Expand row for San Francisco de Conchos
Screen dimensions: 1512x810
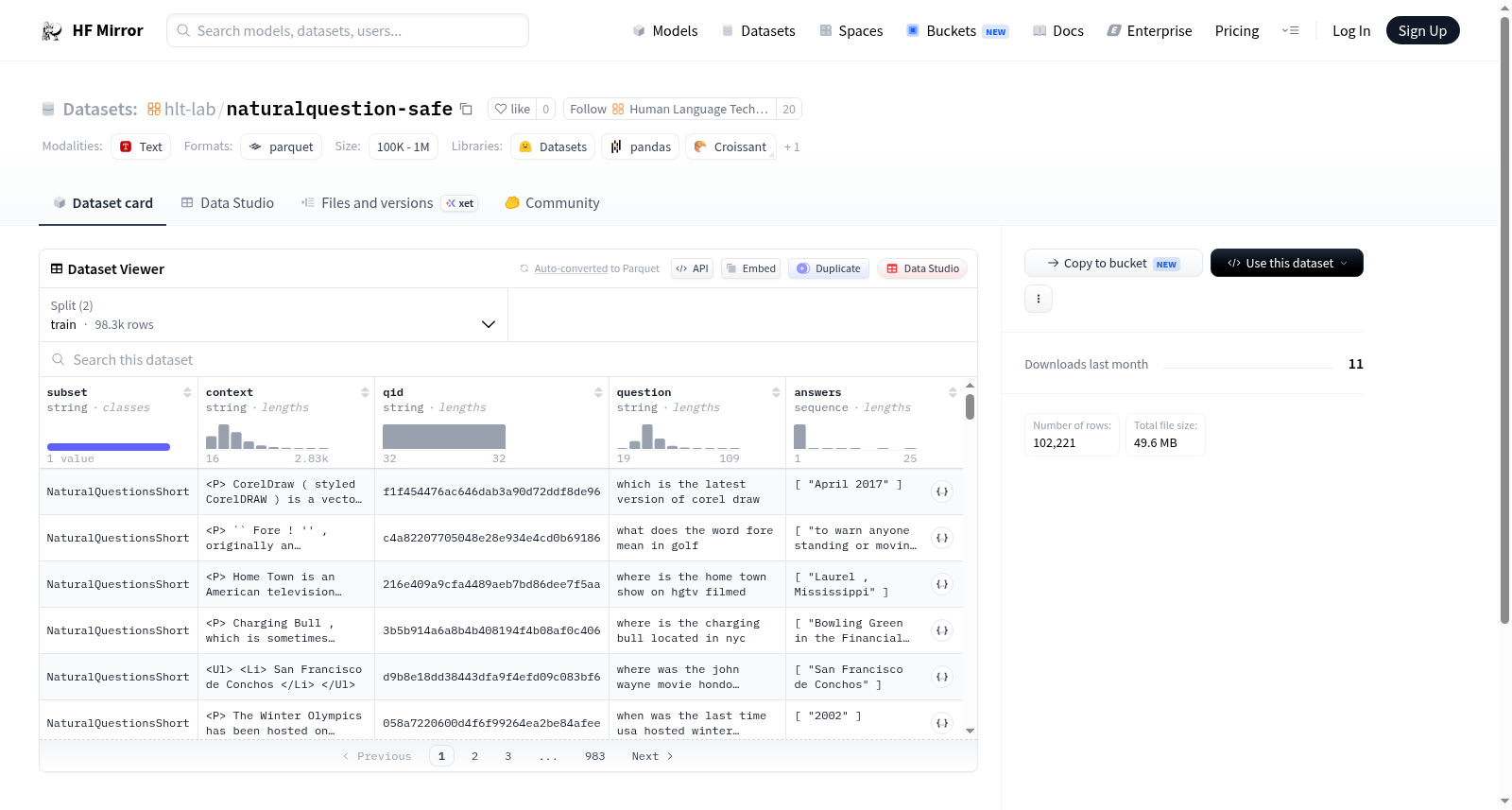942,677
